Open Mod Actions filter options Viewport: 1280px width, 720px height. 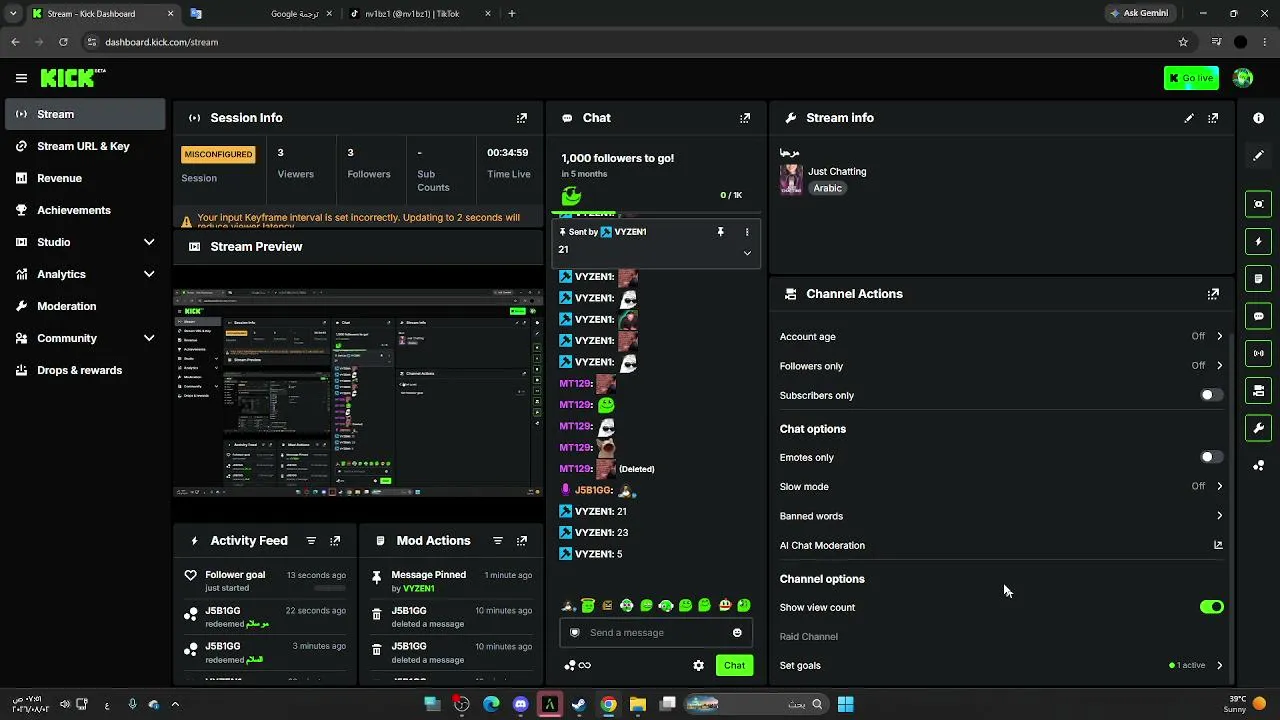(498, 541)
